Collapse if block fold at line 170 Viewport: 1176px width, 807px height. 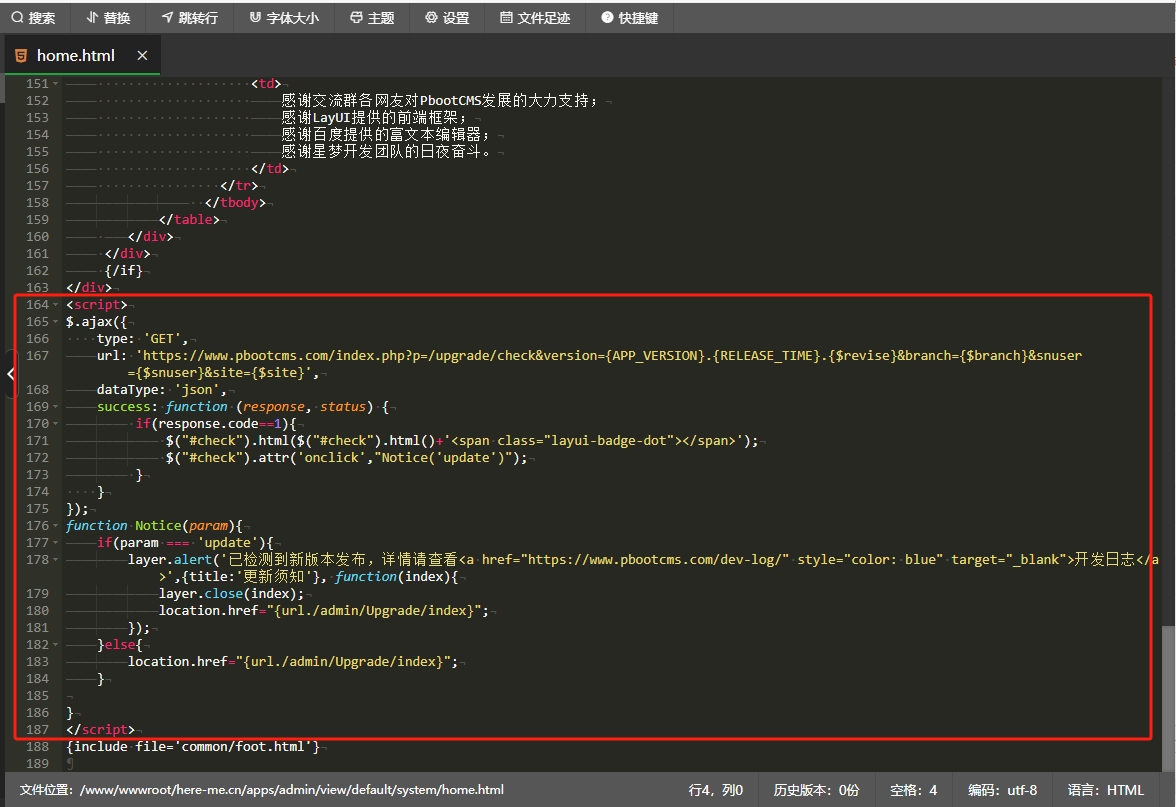tap(56, 424)
